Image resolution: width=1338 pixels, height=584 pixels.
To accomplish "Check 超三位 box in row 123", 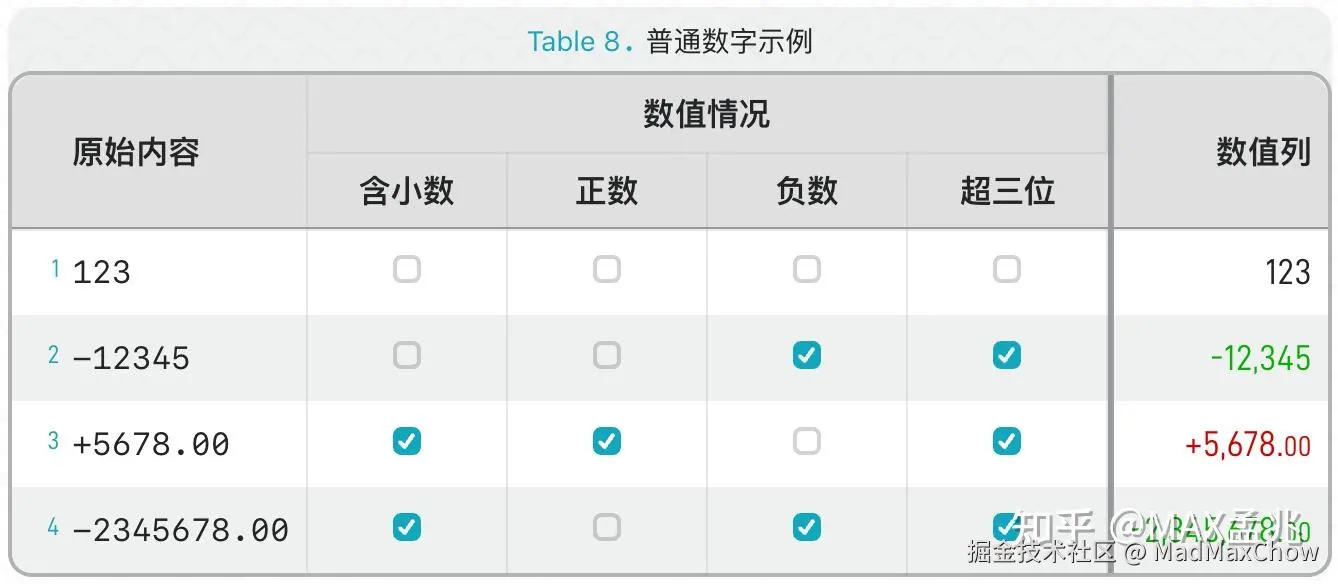I will [x=1006, y=269].
